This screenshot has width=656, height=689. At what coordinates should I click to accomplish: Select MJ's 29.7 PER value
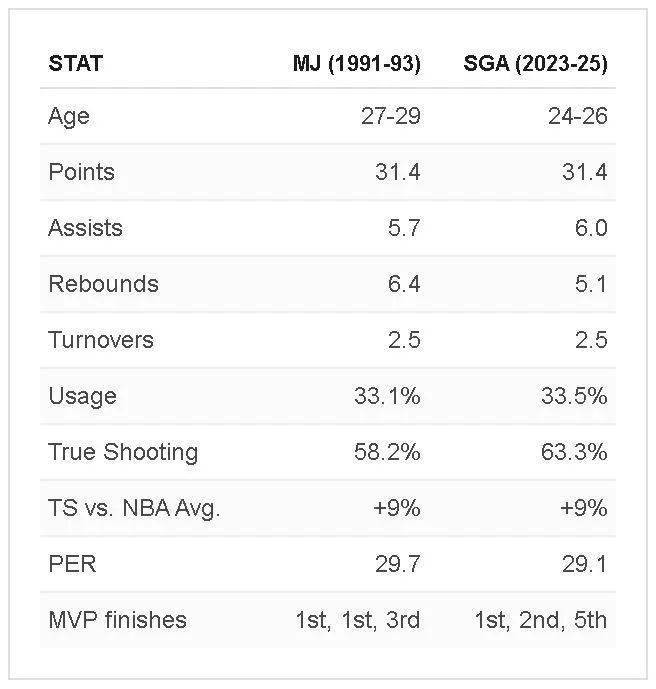point(398,564)
